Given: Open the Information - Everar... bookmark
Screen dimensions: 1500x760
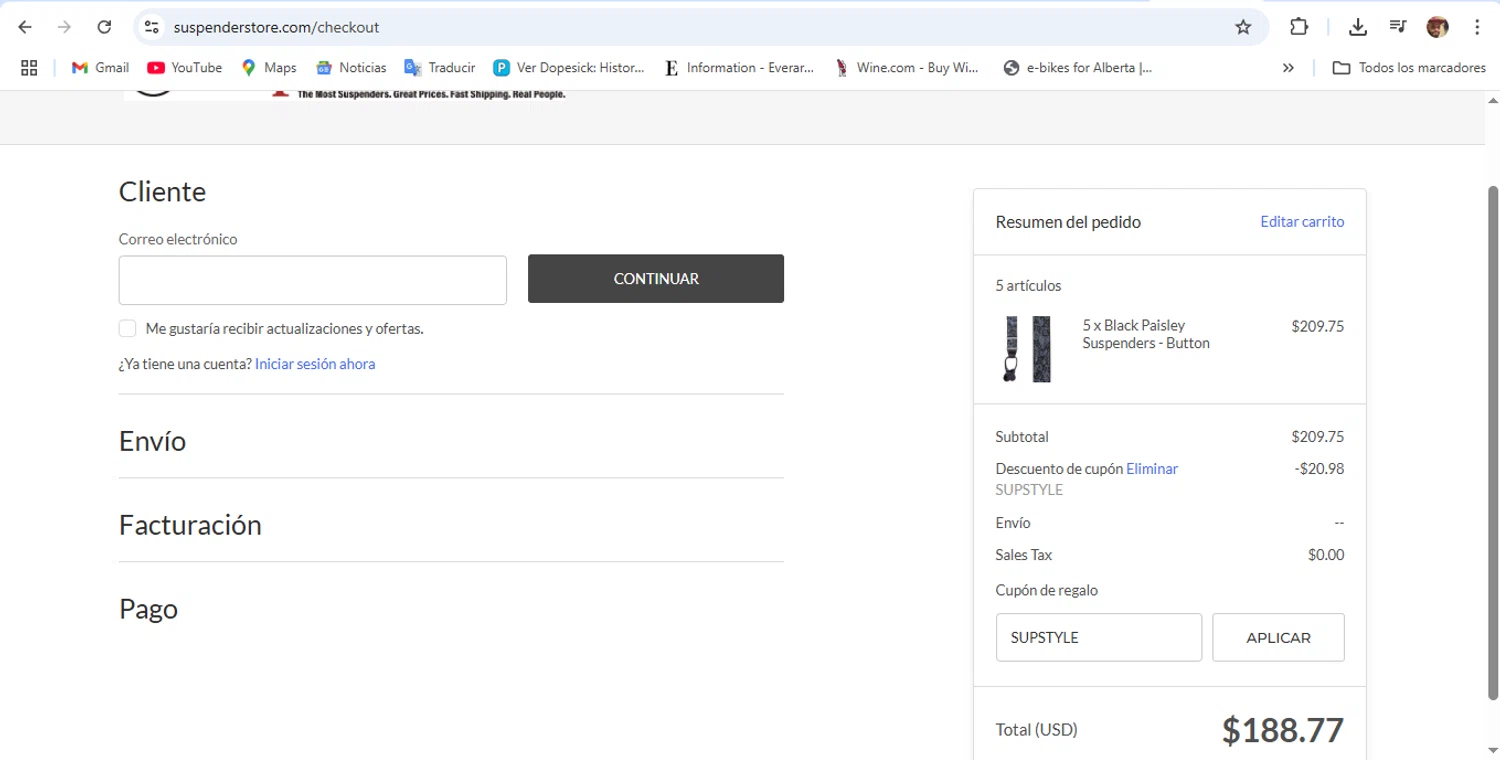Looking at the screenshot, I should click(x=739, y=68).
